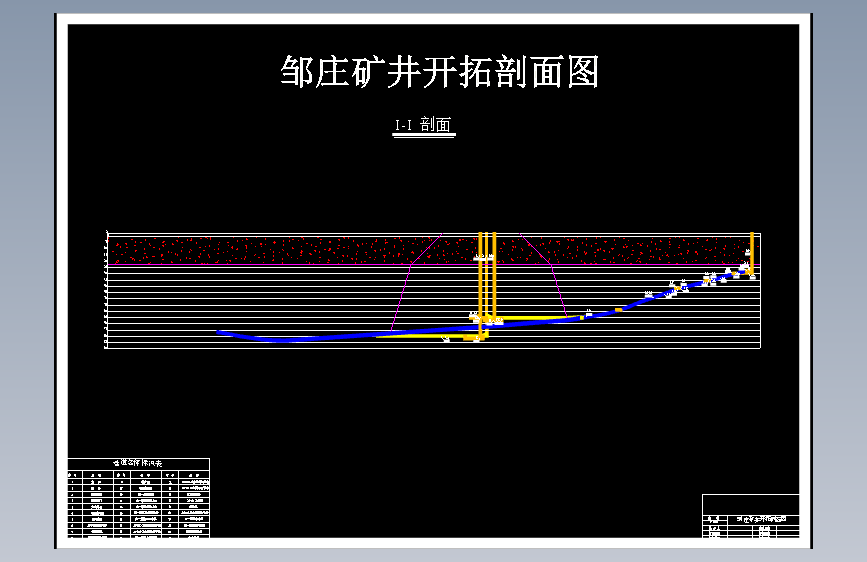Select the underlined subtitle I-I 剖面
Screen dimensions: 867x562
point(424,125)
